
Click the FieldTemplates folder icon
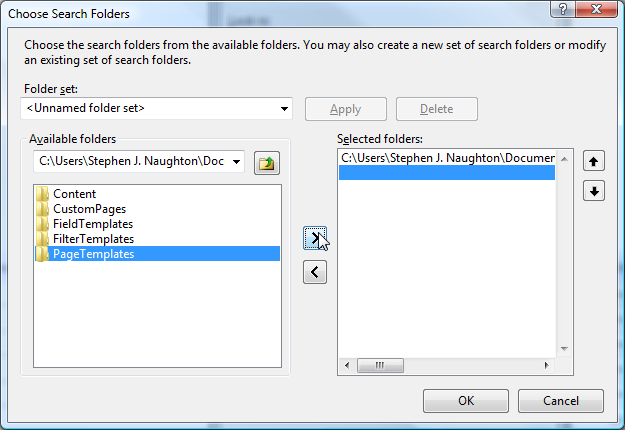(42, 224)
